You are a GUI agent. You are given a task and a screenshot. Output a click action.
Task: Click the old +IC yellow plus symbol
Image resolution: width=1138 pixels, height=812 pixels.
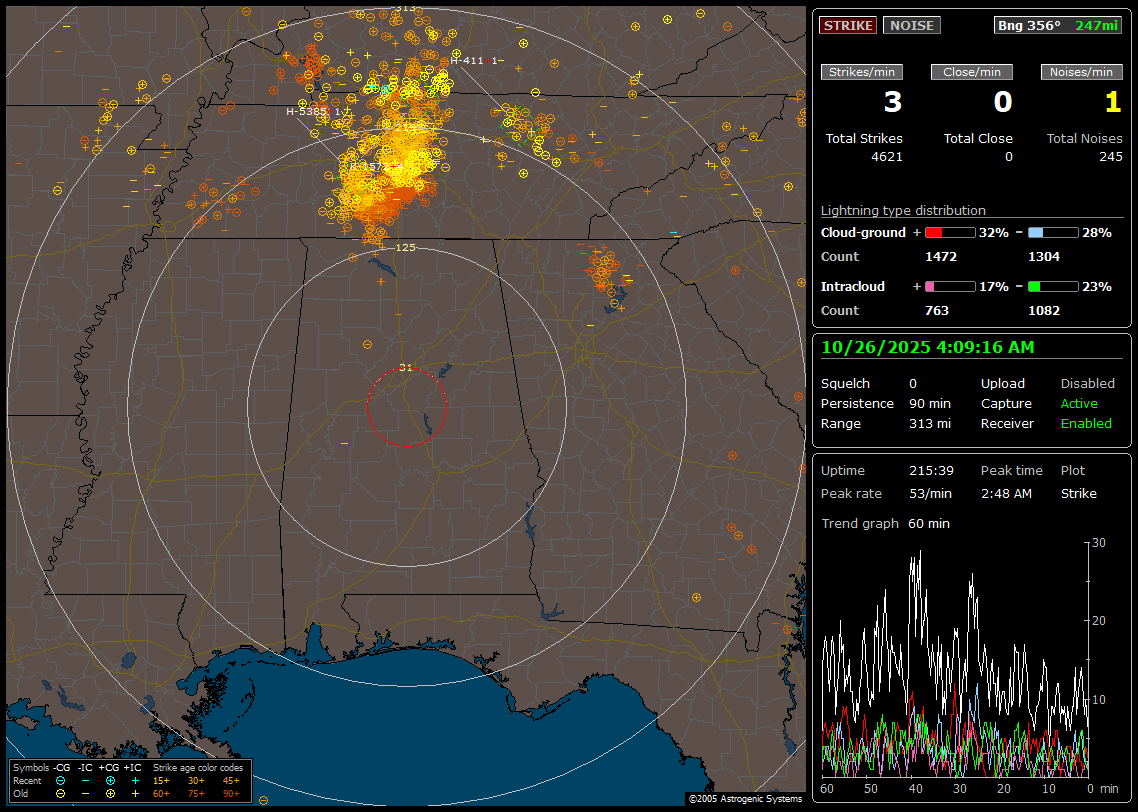tap(135, 793)
